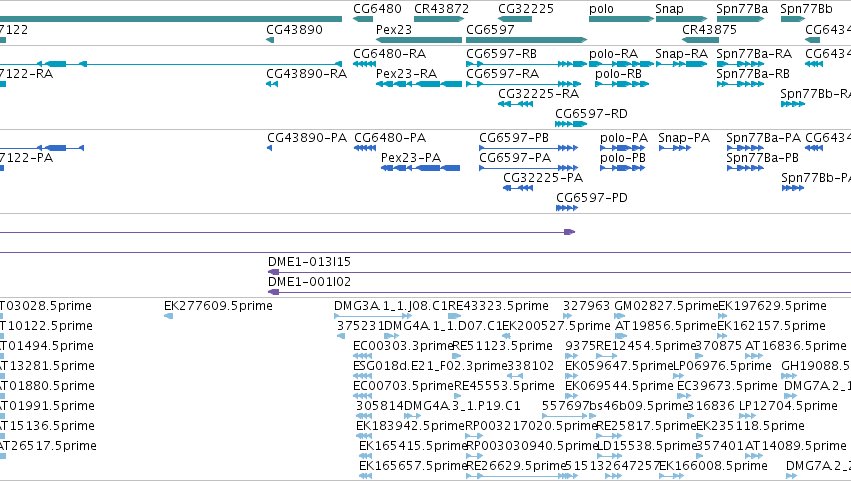Click the CG32225-RA transcript label
This screenshot has height=481, width=851.
(x=538, y=94)
